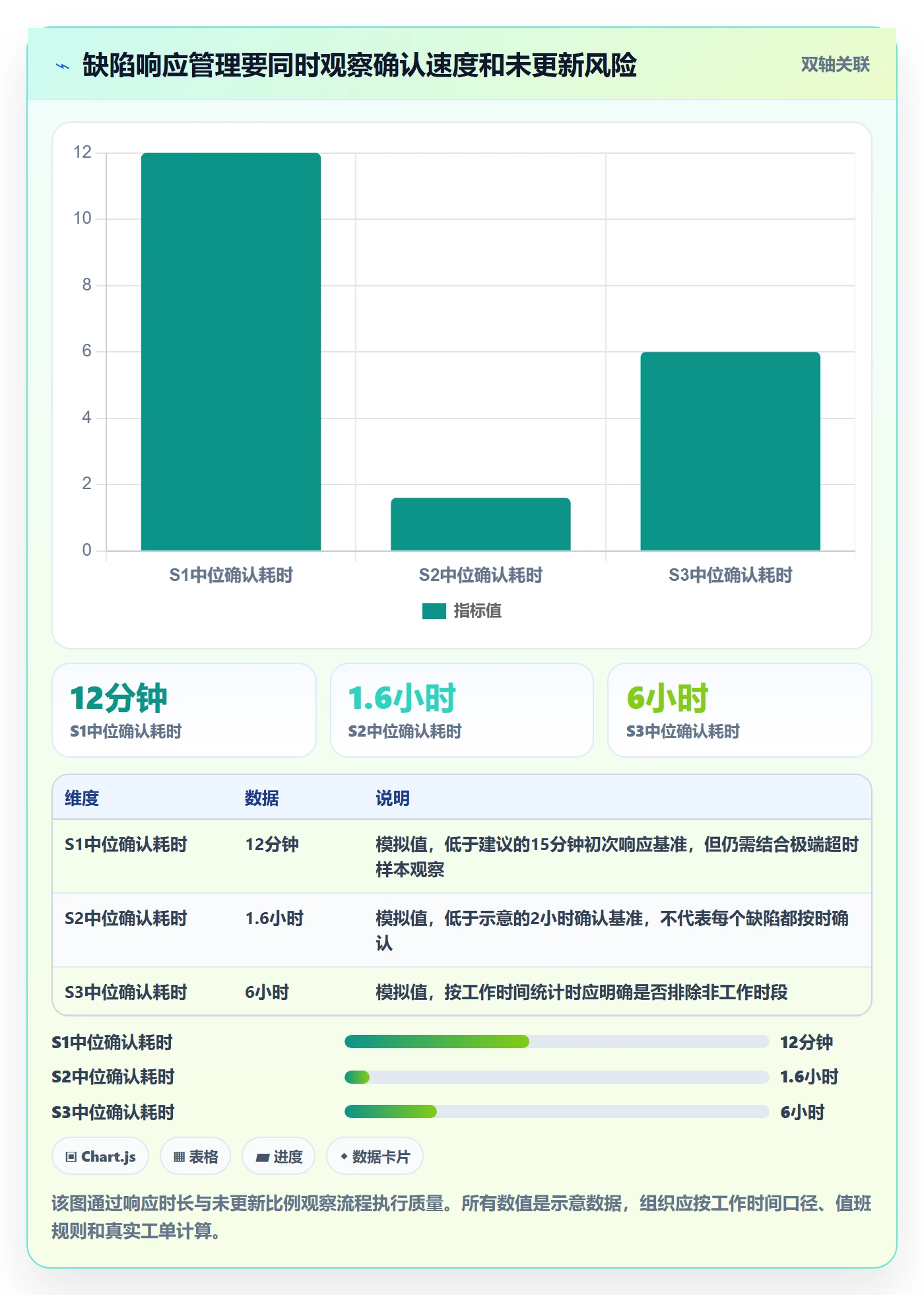
Task: Click the 12 tick label on the y-axis
Action: click(x=82, y=152)
